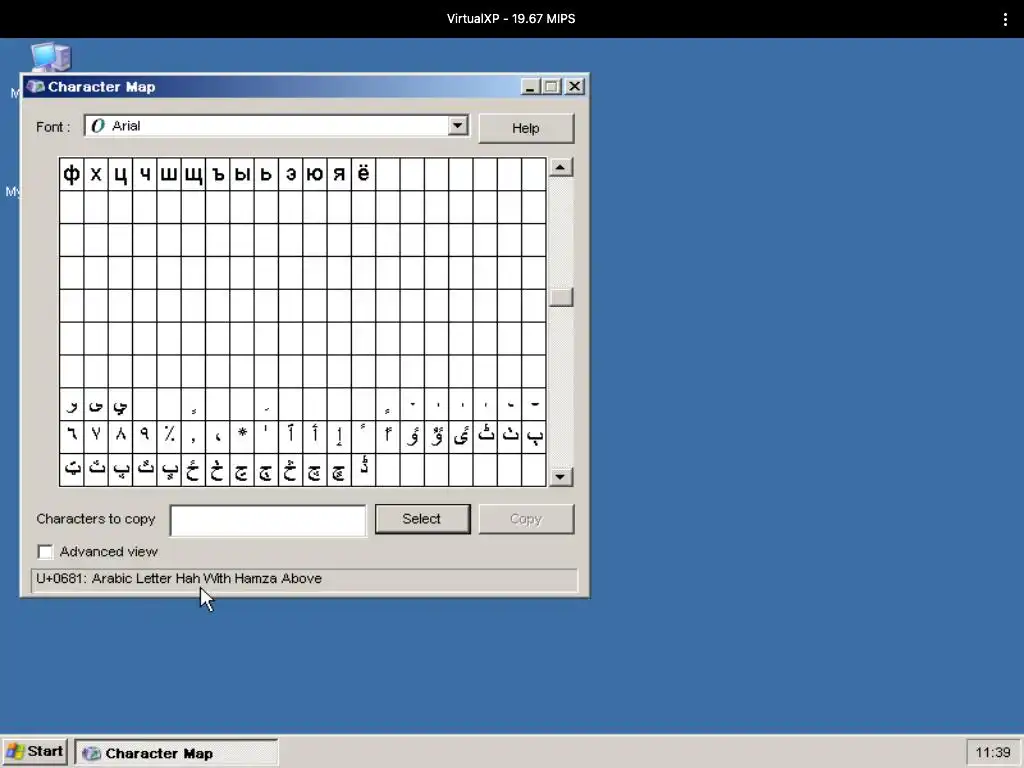Click the character grid scroll down arrow
Image resolution: width=1024 pixels, height=768 pixels.
click(560, 477)
